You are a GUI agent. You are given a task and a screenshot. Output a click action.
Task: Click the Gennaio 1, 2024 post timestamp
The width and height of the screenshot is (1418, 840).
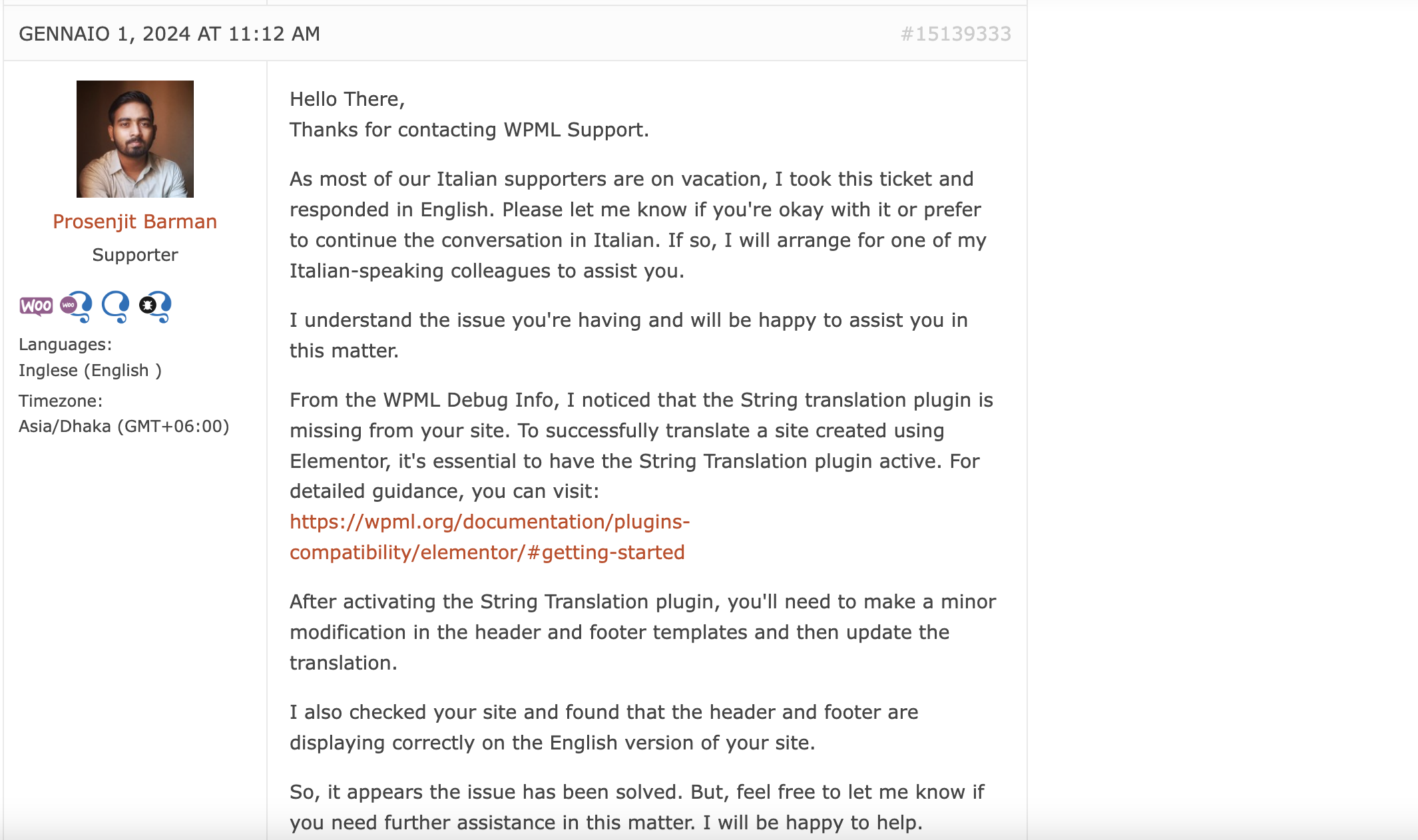click(170, 34)
